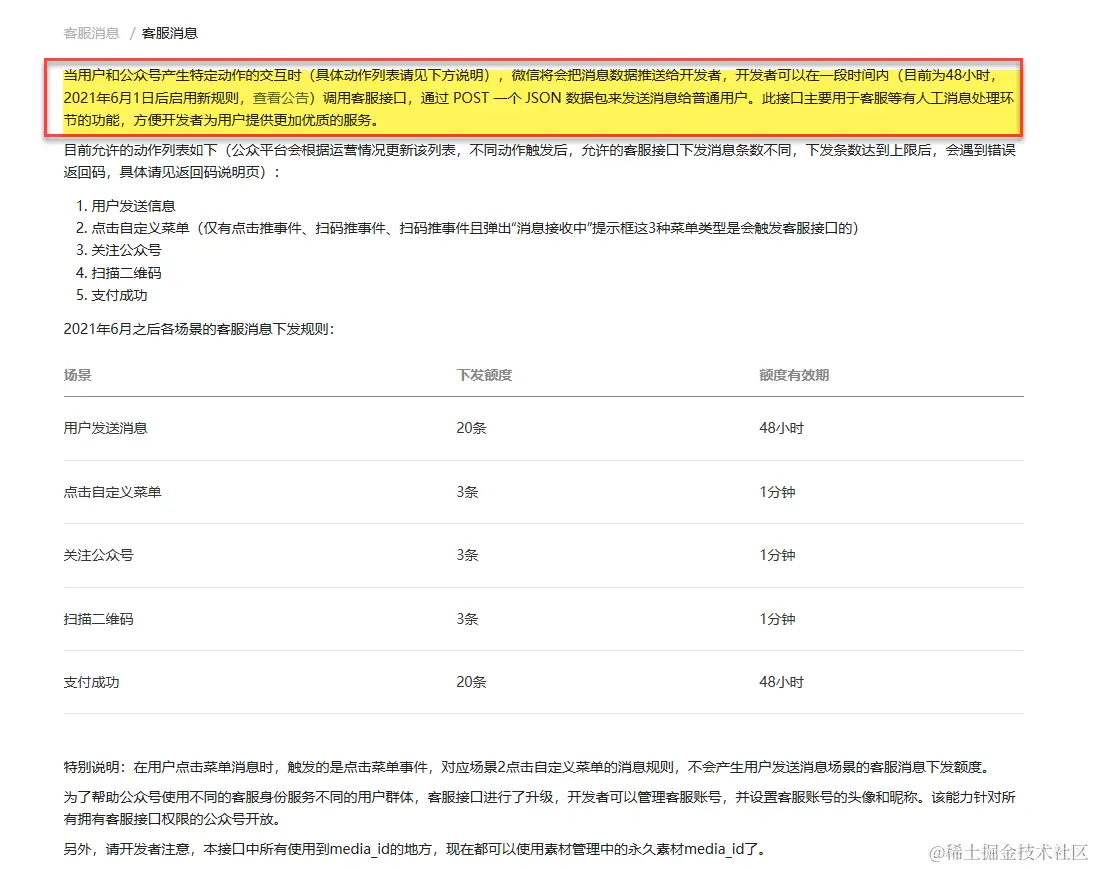
Task: Click table header 下发额度
Action: pyautogui.click(x=484, y=375)
